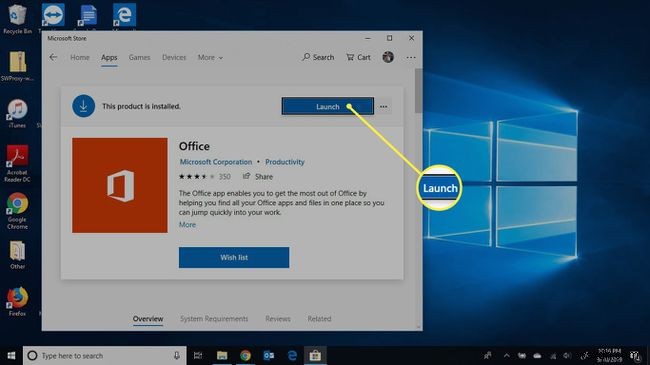
Task: Open Task View from the taskbar
Action: point(198,355)
